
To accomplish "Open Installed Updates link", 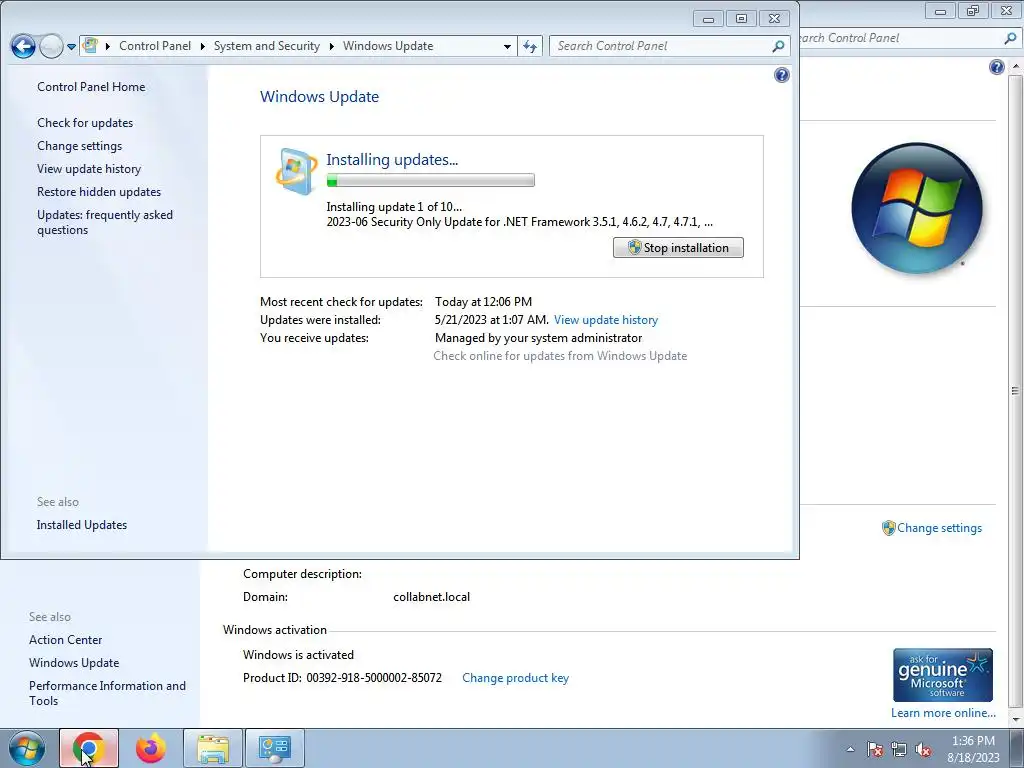I will click(82, 525).
